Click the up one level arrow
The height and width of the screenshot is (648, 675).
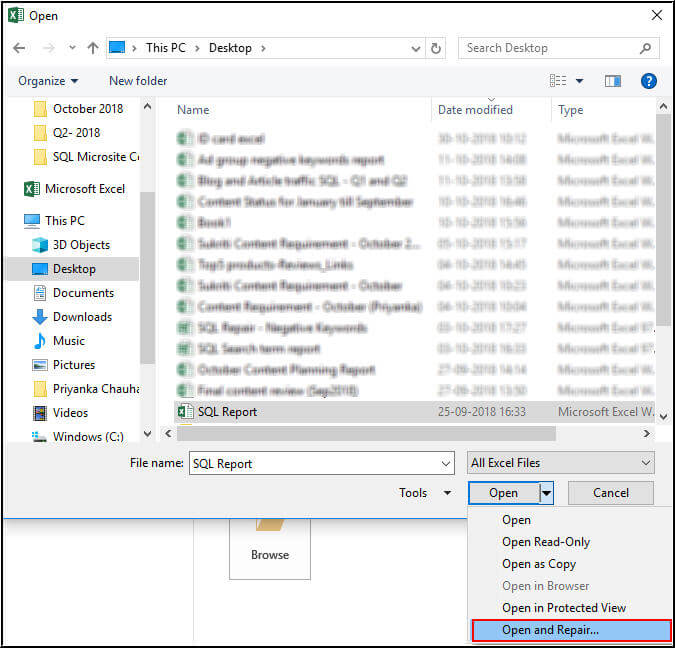click(93, 48)
